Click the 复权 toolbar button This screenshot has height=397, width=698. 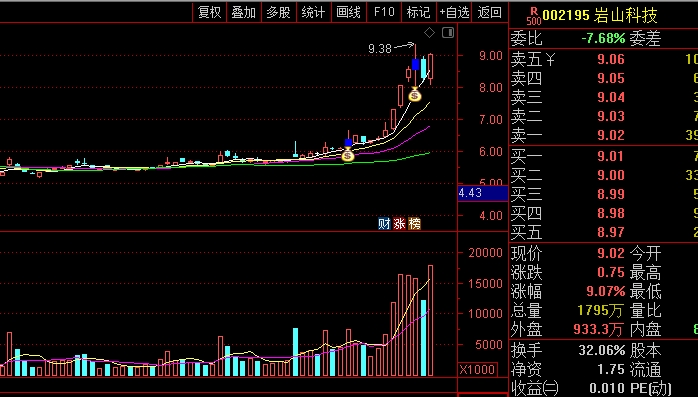tap(209, 12)
